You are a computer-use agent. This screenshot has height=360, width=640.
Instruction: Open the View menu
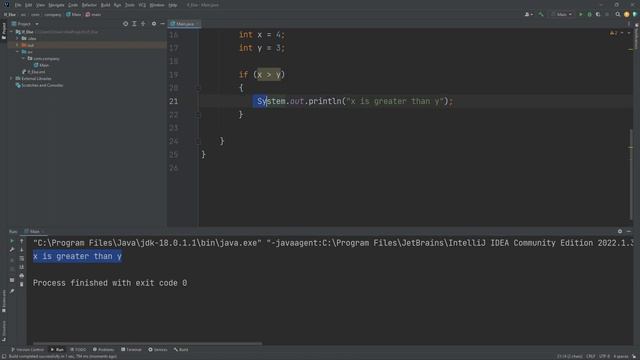point(40,5)
